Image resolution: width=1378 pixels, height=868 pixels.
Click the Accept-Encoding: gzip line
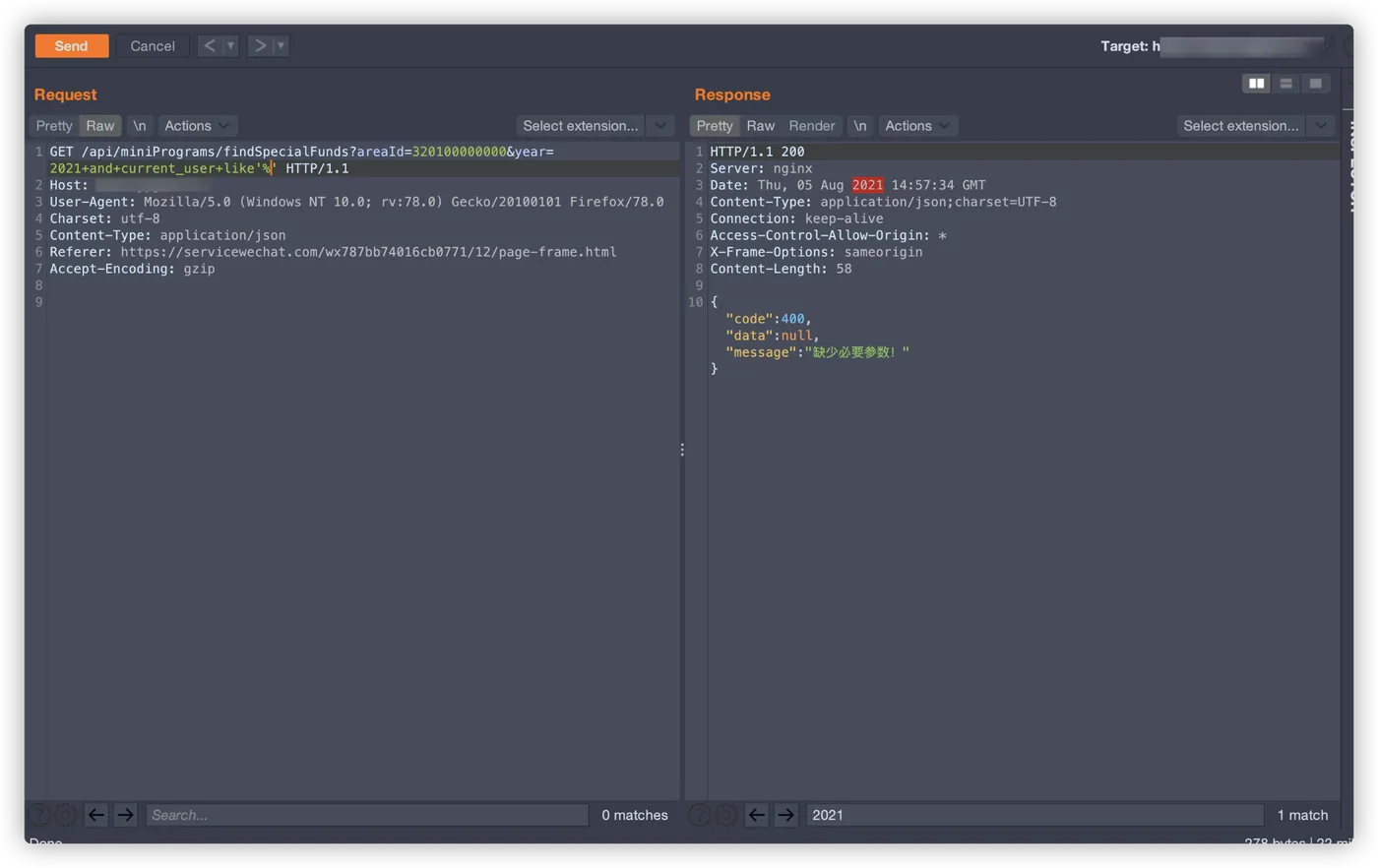[x=132, y=269]
